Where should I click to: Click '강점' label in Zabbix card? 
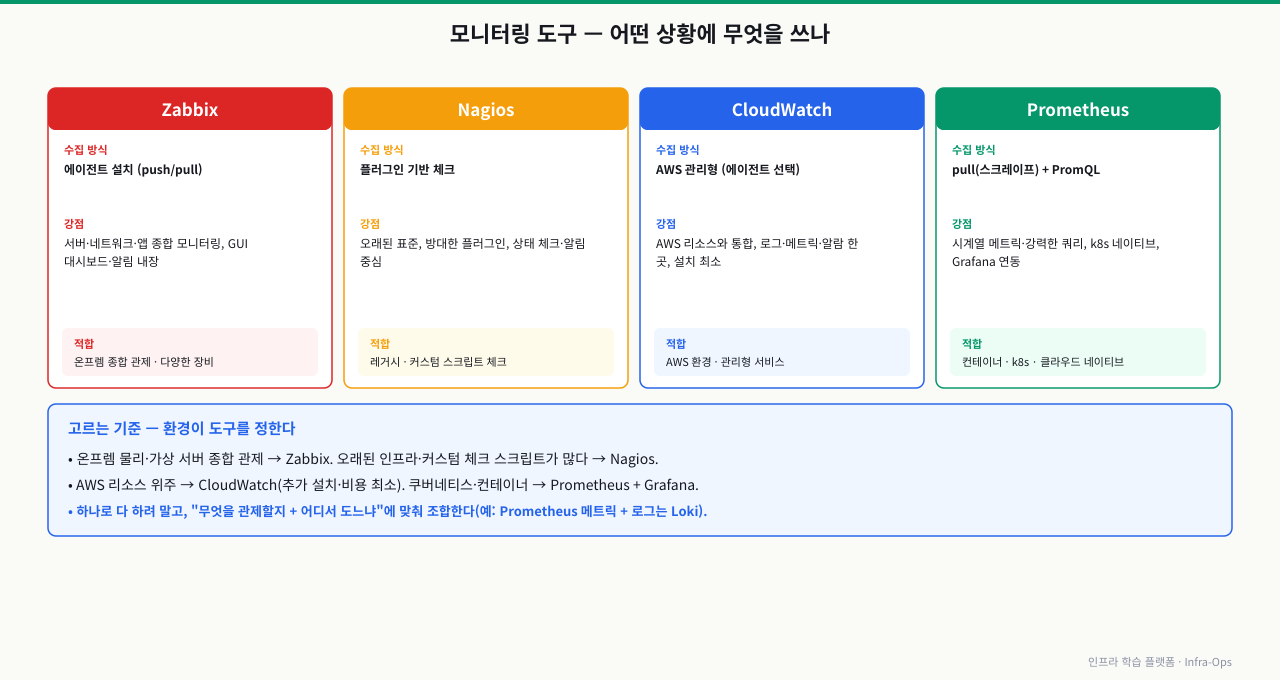tap(75, 224)
